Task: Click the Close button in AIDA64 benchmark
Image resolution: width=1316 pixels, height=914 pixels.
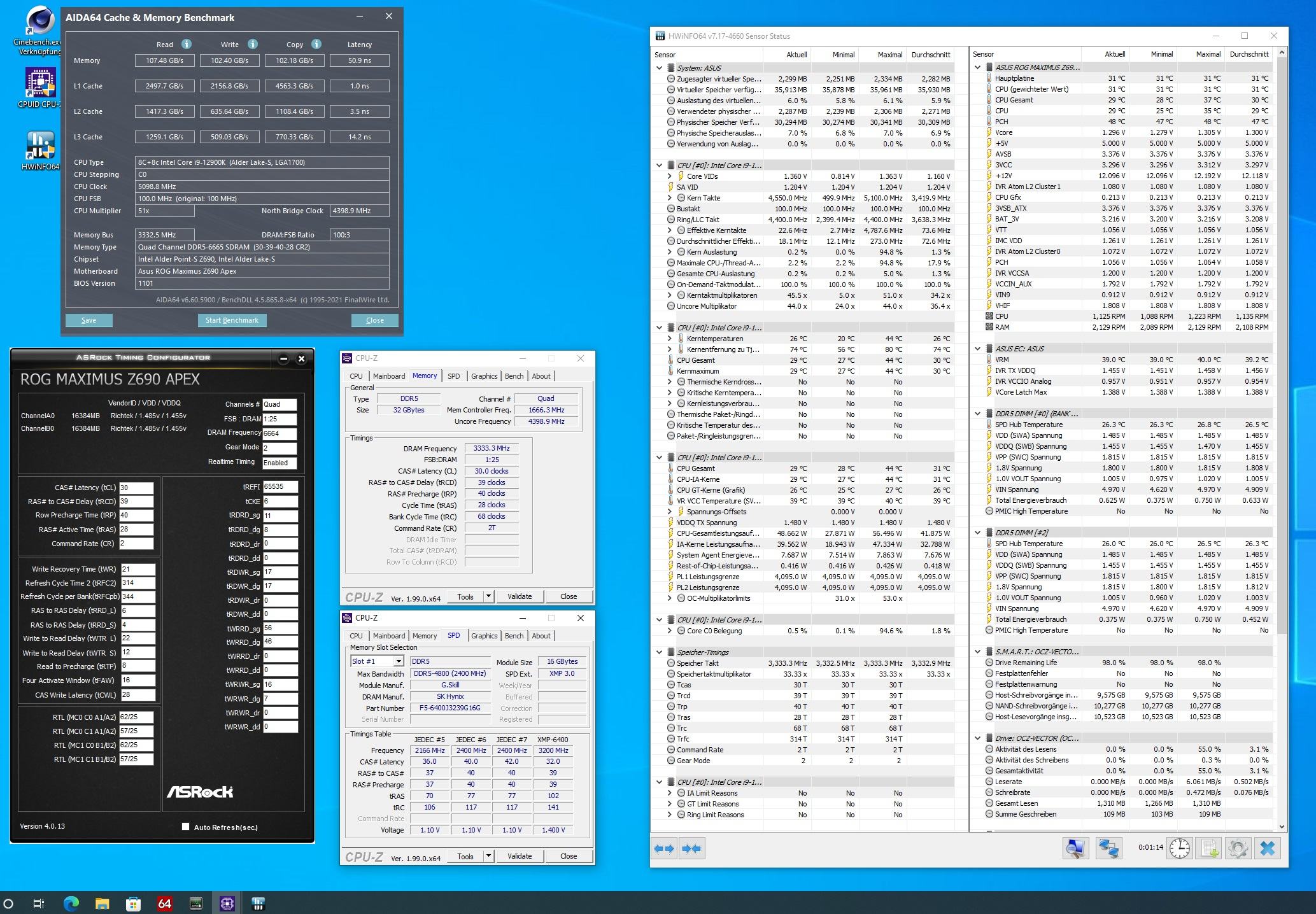Action: click(x=374, y=320)
